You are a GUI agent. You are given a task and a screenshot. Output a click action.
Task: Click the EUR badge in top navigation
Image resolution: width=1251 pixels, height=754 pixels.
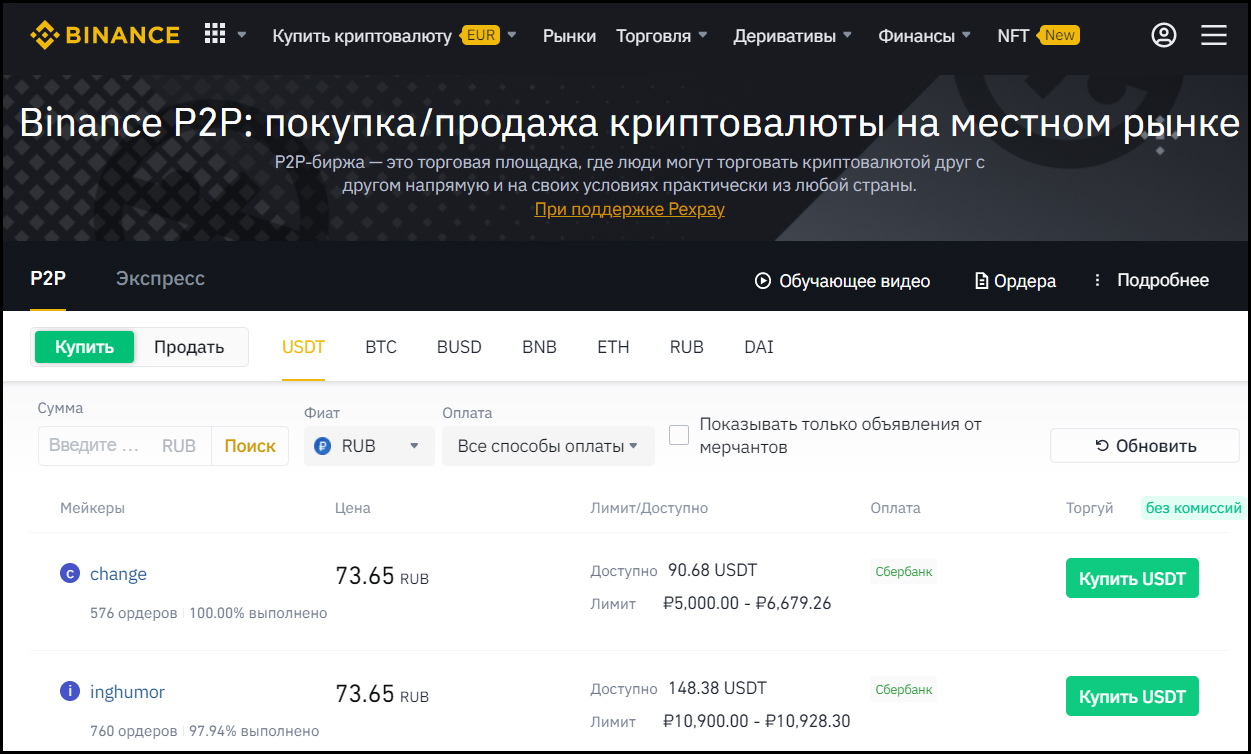tap(480, 35)
